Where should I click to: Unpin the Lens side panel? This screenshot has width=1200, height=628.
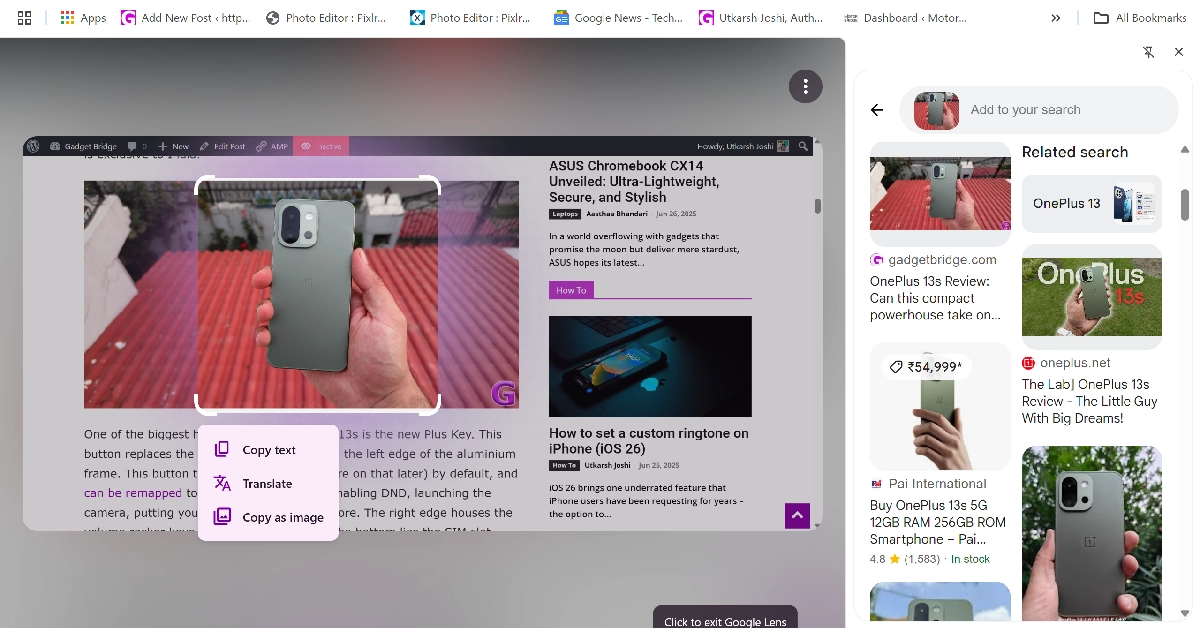(x=1149, y=52)
